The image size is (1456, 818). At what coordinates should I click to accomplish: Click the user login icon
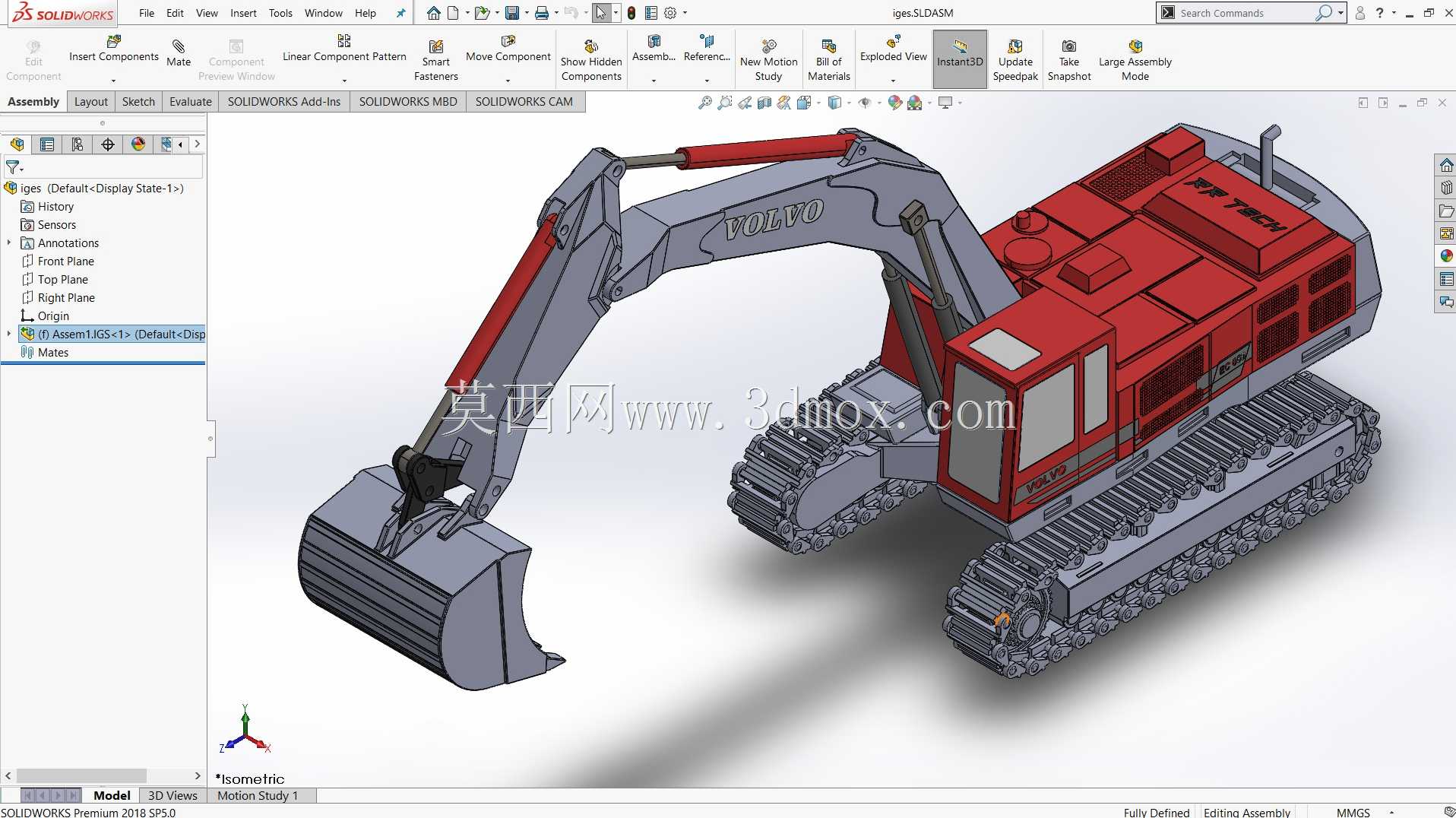coord(1360,13)
